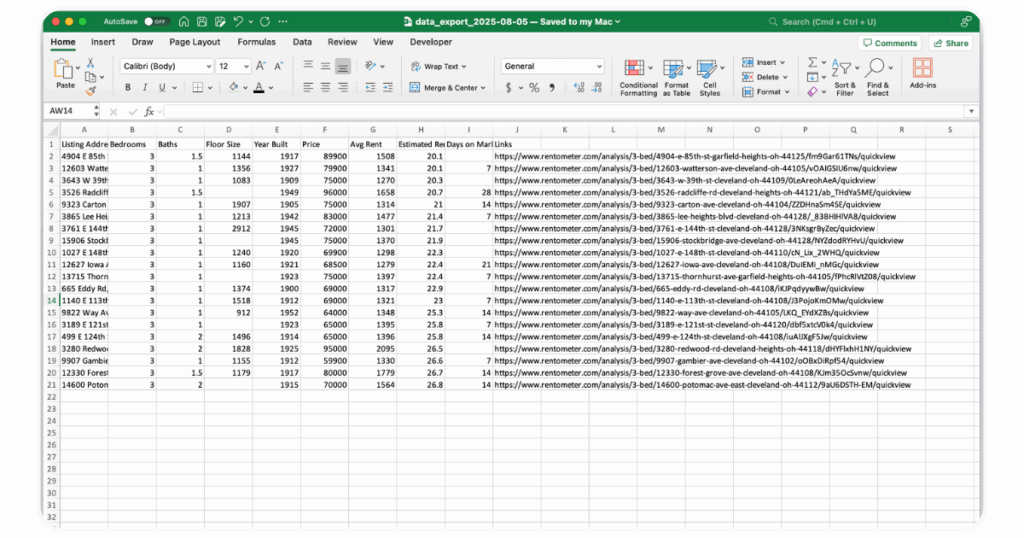Open Format as Table gallery
This screenshot has width=1024, height=538.
(676, 78)
